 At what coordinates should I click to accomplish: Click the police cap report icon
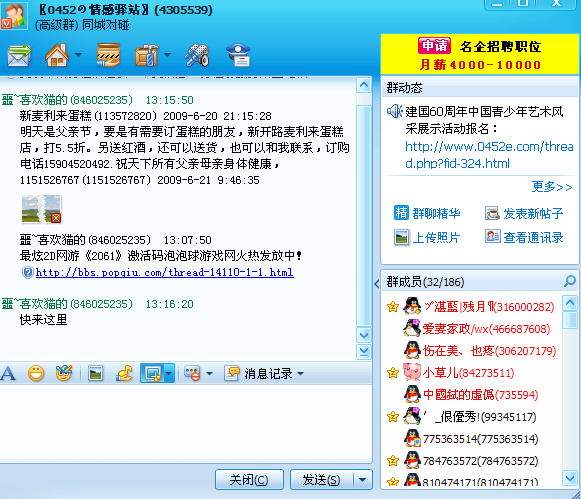238,55
